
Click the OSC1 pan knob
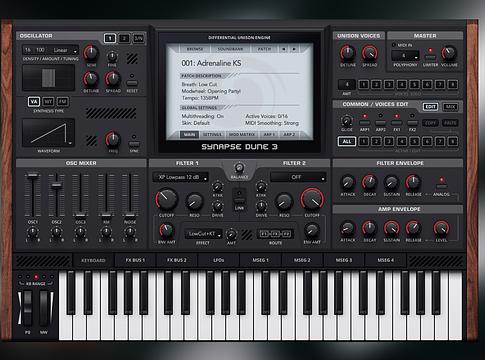(33, 232)
